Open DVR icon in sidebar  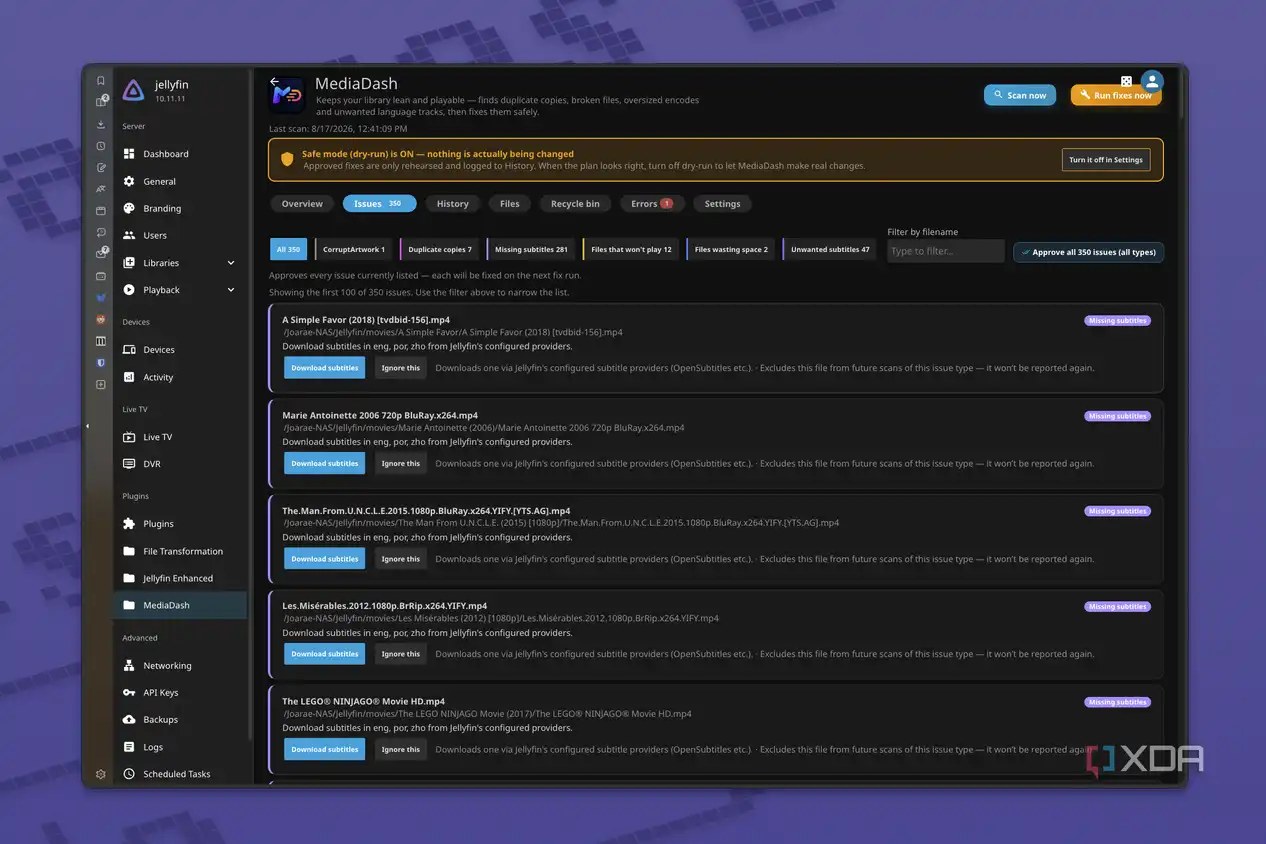(x=129, y=464)
